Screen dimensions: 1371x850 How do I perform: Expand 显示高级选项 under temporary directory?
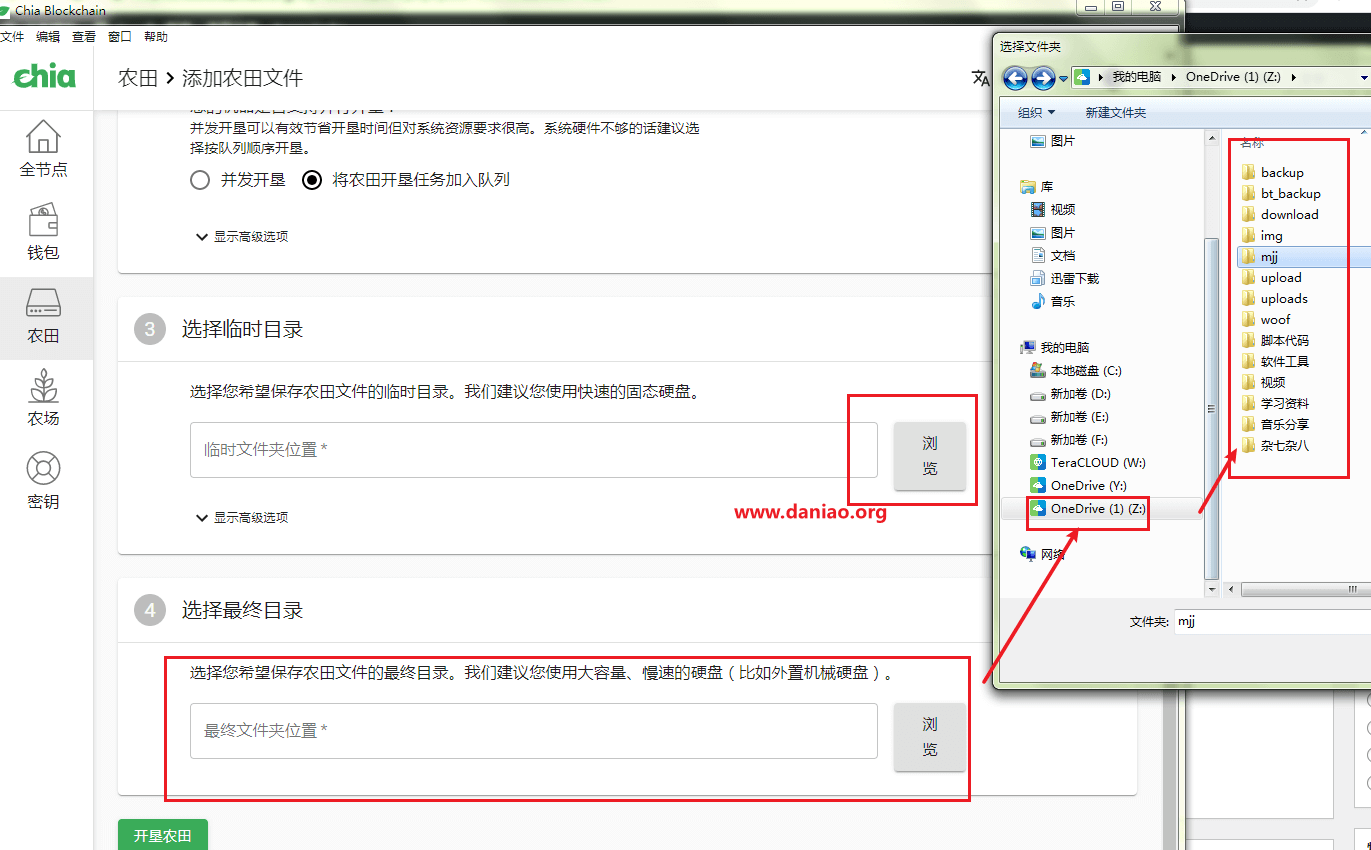(242, 518)
